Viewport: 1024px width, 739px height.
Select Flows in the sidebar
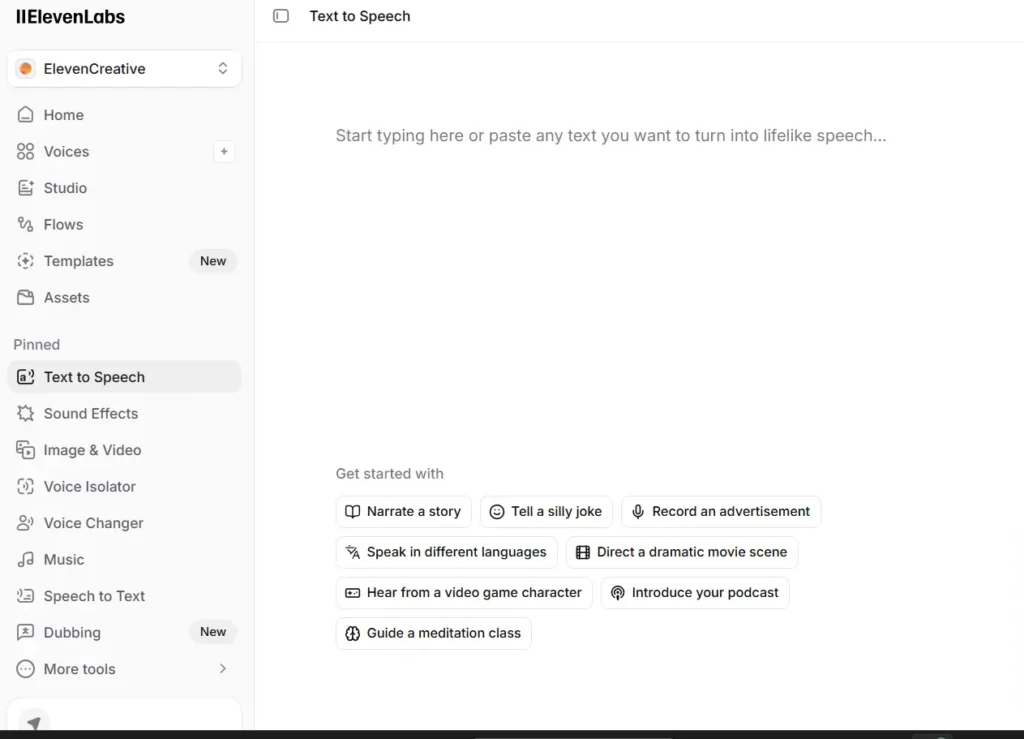point(124,225)
